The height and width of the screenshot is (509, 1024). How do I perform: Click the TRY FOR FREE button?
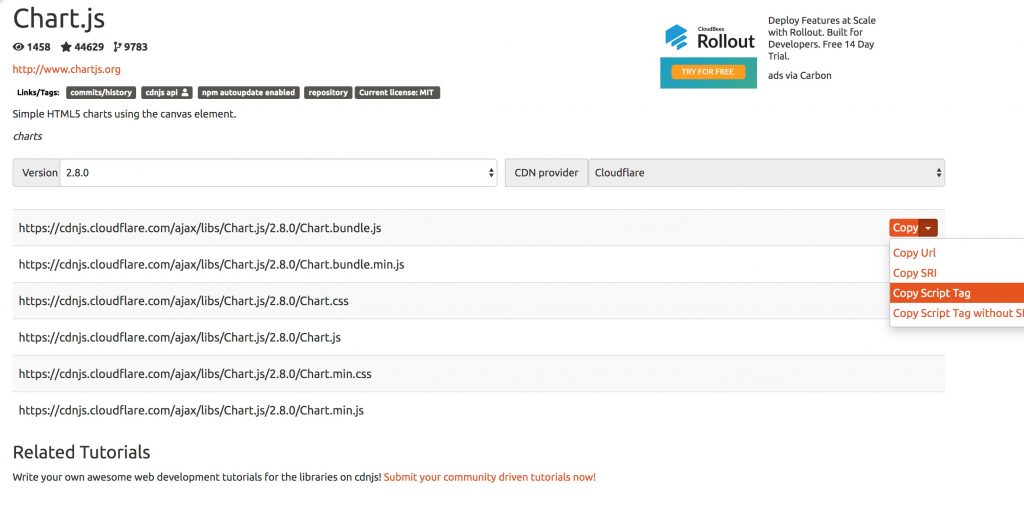pos(707,72)
